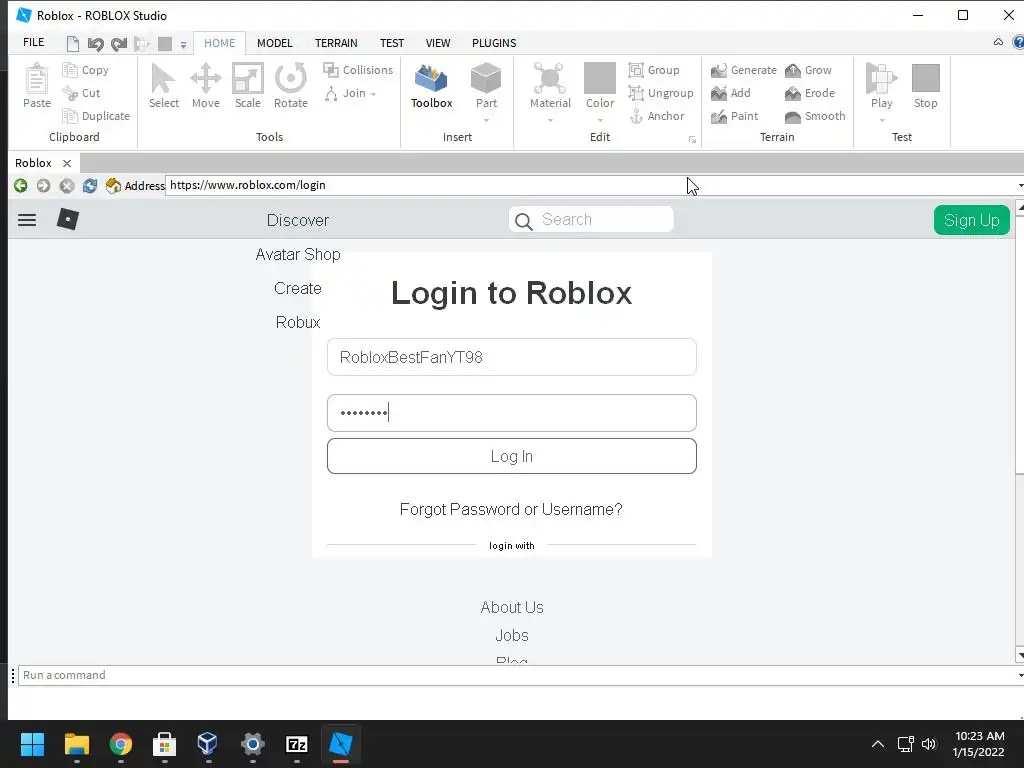1024x768 pixels.
Task: Open the Color swatch picker
Action: coord(600,78)
